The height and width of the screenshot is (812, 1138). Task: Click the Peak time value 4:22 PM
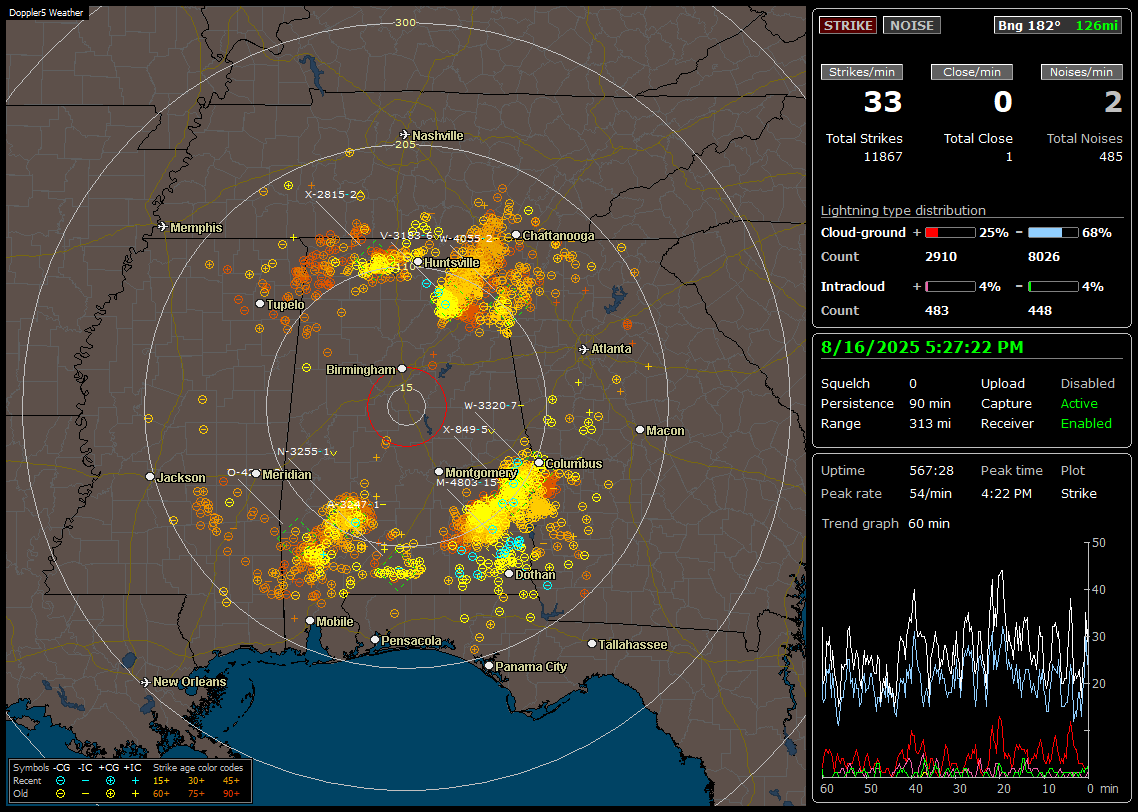click(x=1006, y=493)
